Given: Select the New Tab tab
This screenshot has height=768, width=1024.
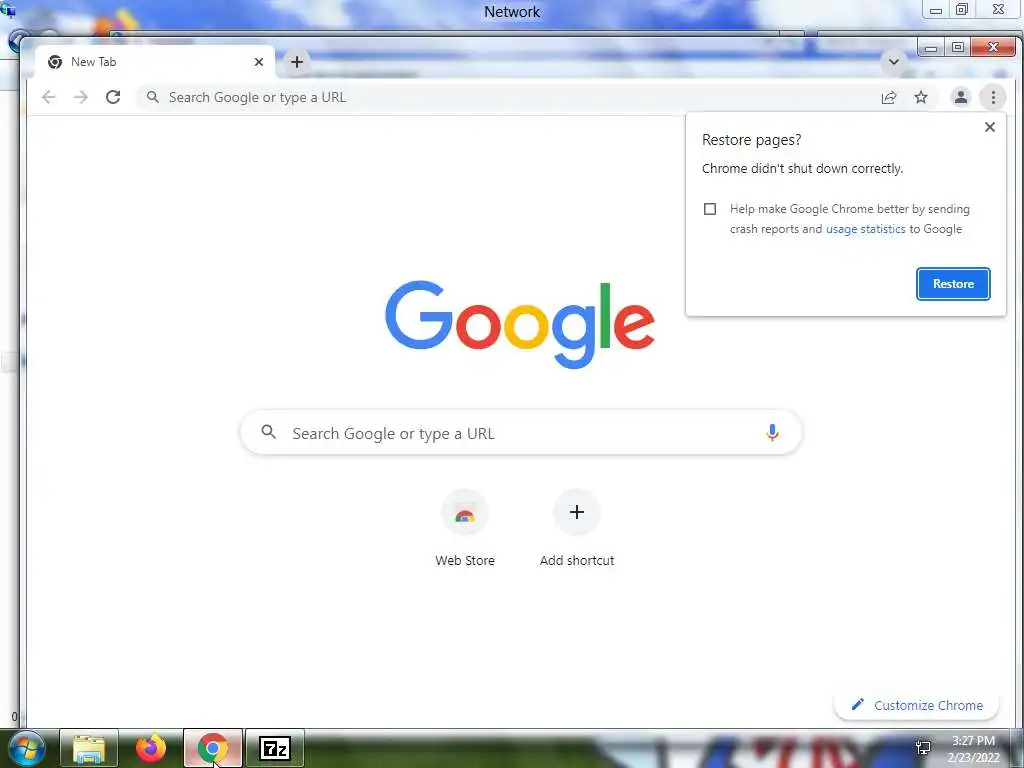Looking at the screenshot, I should point(153,62).
